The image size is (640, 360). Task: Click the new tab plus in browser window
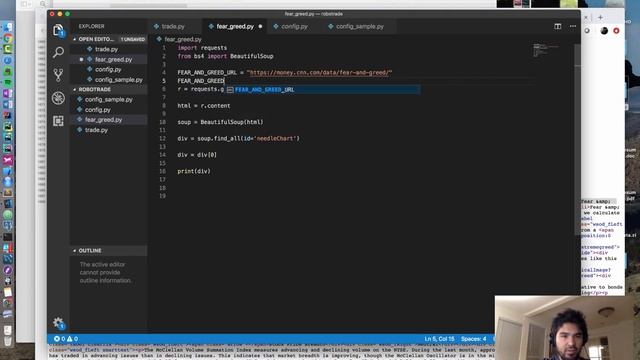600,17
